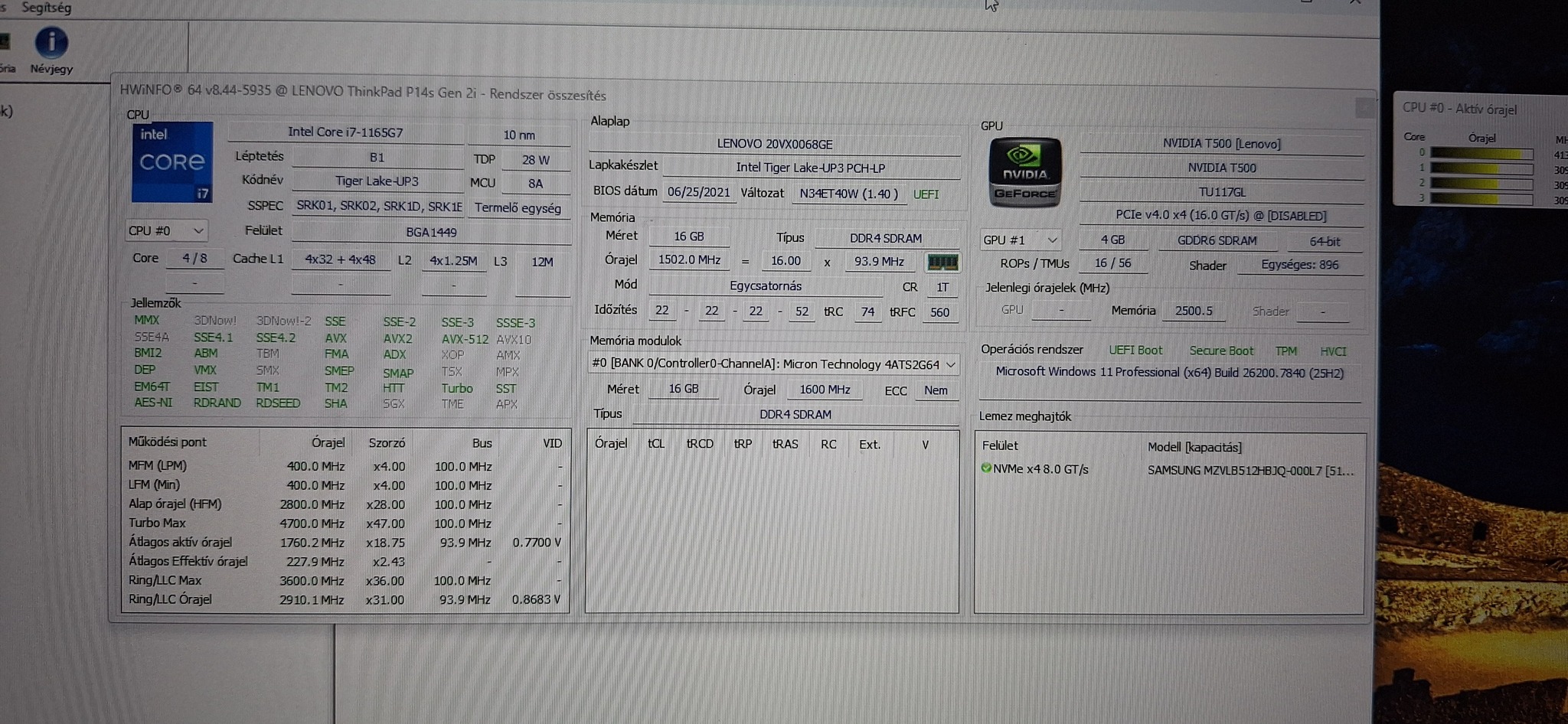
Task: Click the module clock "1600 MHz"
Action: tap(825, 390)
